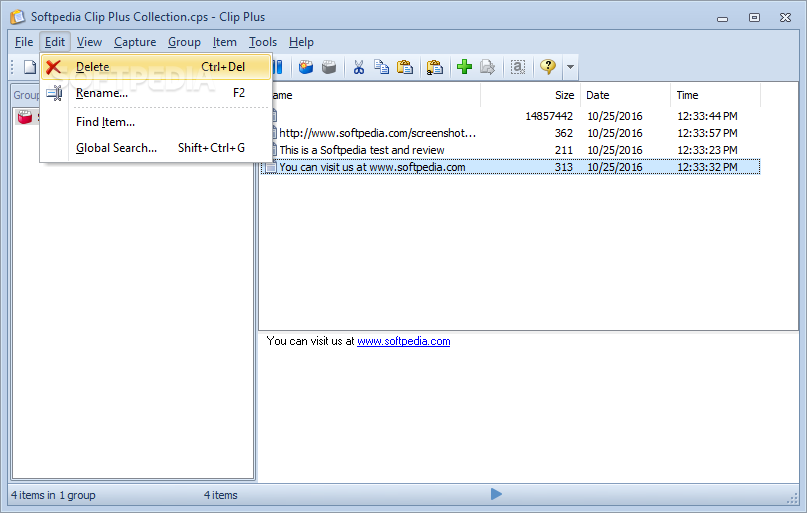Viewport: 807px width, 513px height.
Task: Follow the www.softpedia.com link in preview pane
Action: point(404,341)
